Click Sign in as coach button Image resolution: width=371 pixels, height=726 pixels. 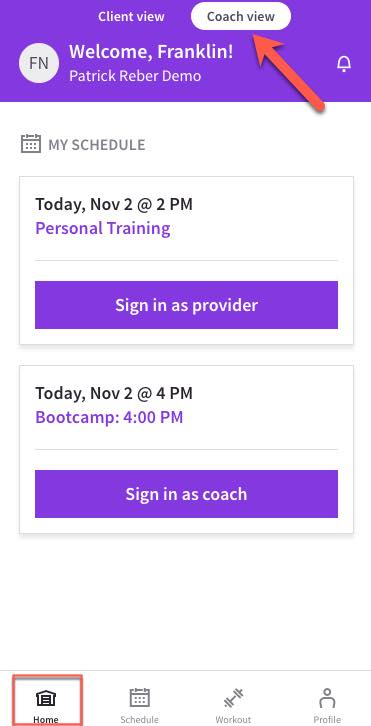coord(186,494)
